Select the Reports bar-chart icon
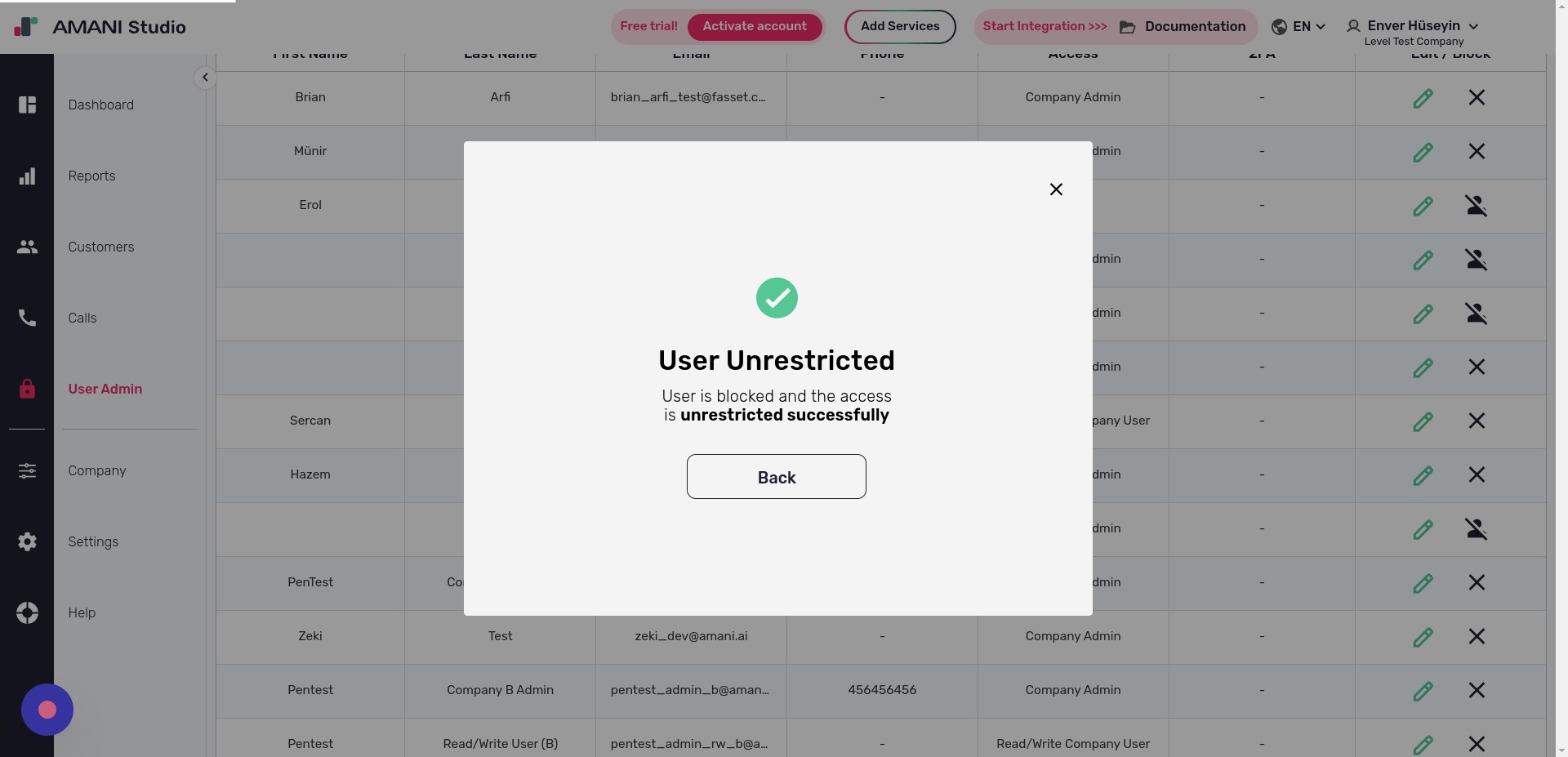Viewport: 1568px width, 757px height. 27,176
